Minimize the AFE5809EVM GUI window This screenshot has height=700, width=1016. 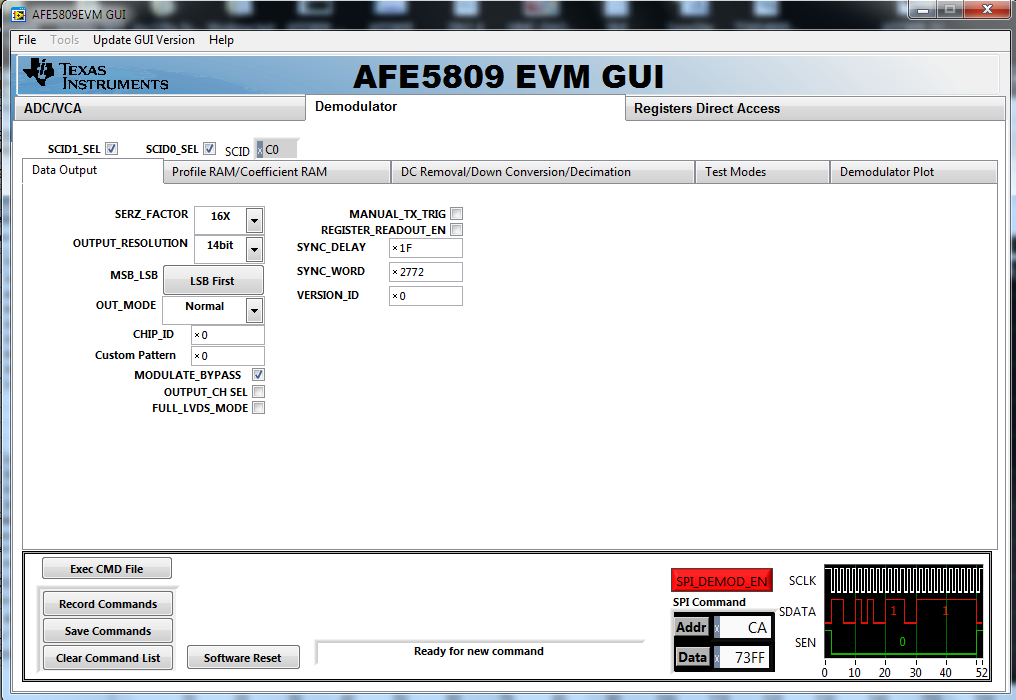point(923,10)
